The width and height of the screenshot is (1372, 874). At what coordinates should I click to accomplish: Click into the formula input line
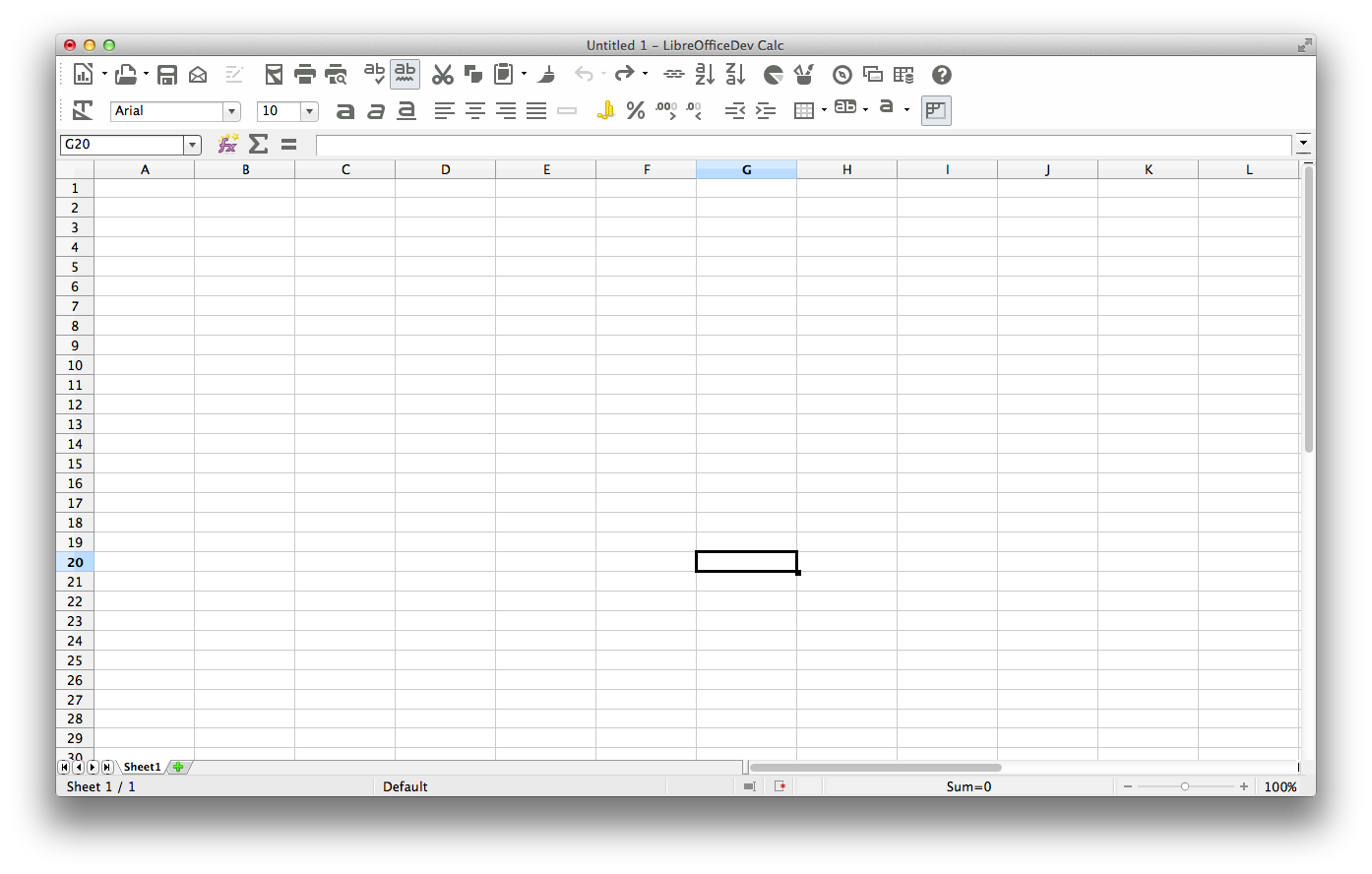pyautogui.click(x=802, y=145)
